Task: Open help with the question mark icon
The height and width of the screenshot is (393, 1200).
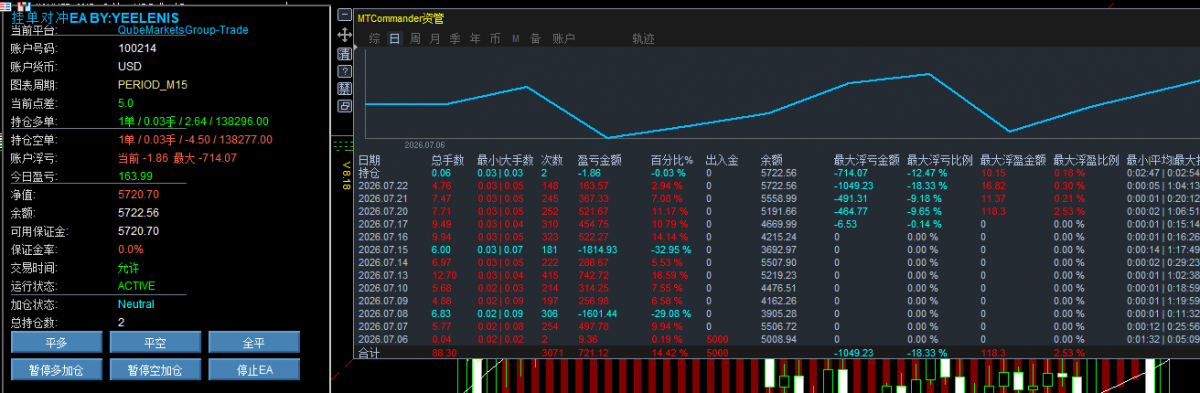Action: [344, 71]
